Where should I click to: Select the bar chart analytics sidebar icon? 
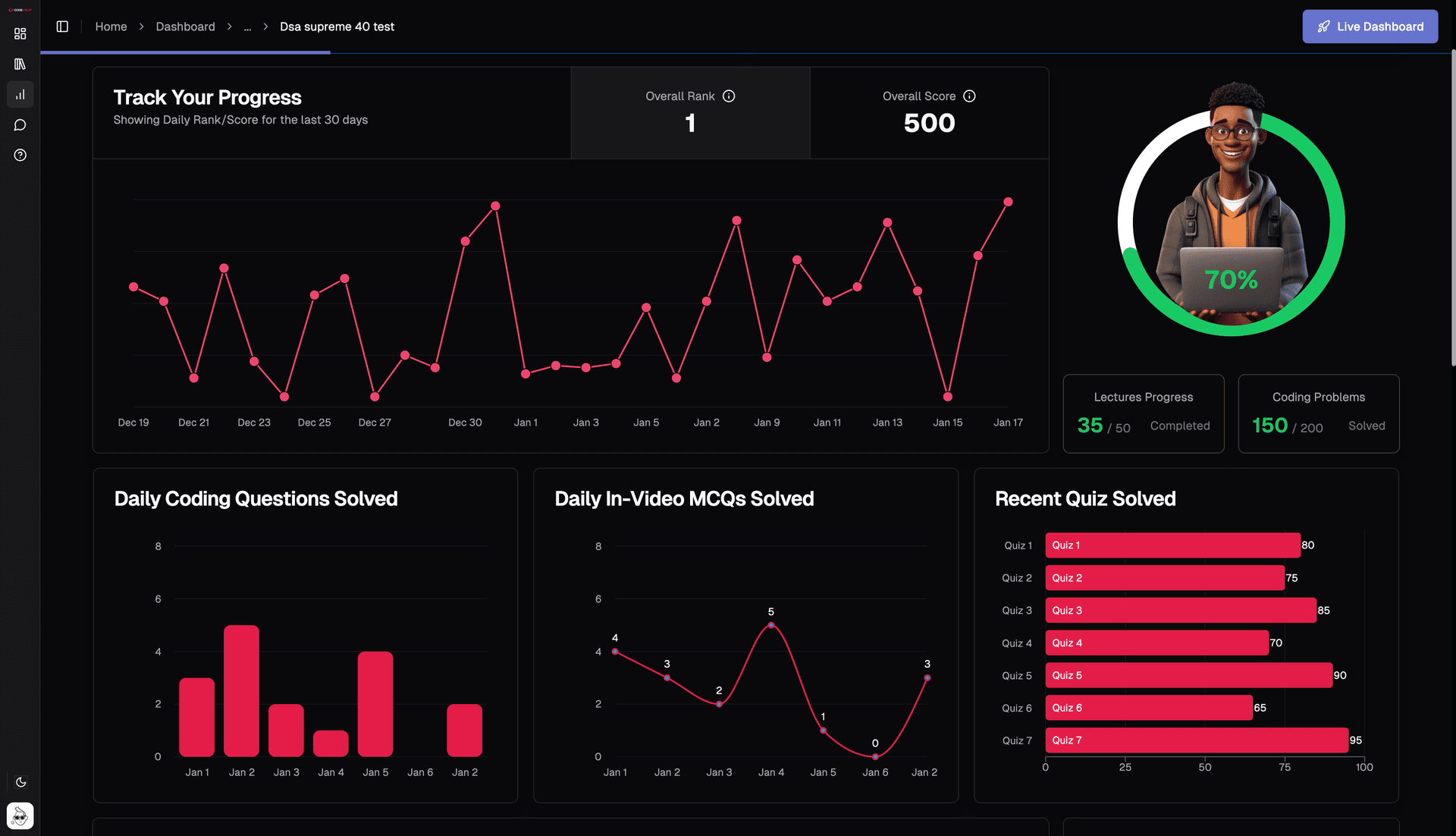click(x=20, y=95)
